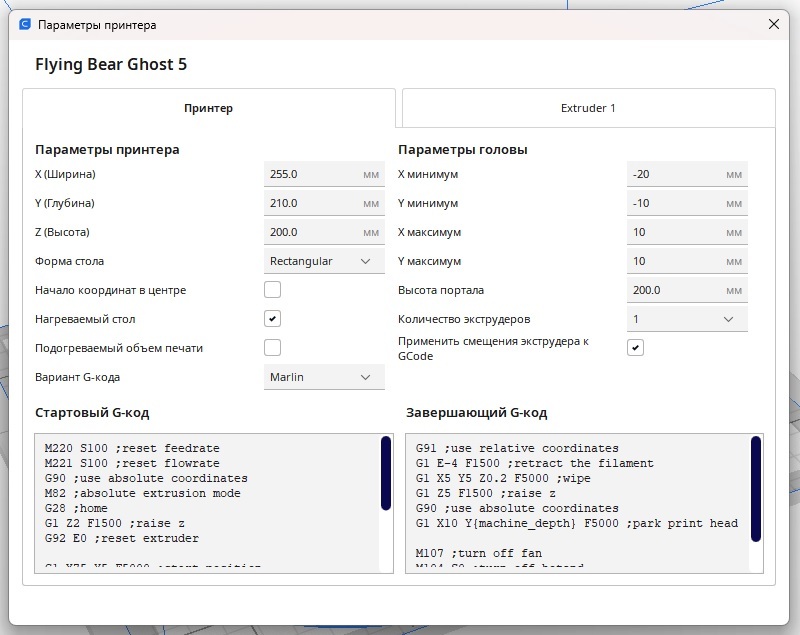Click the X minimum field showing -20
Viewport: 800px width, 635px height.
point(687,174)
